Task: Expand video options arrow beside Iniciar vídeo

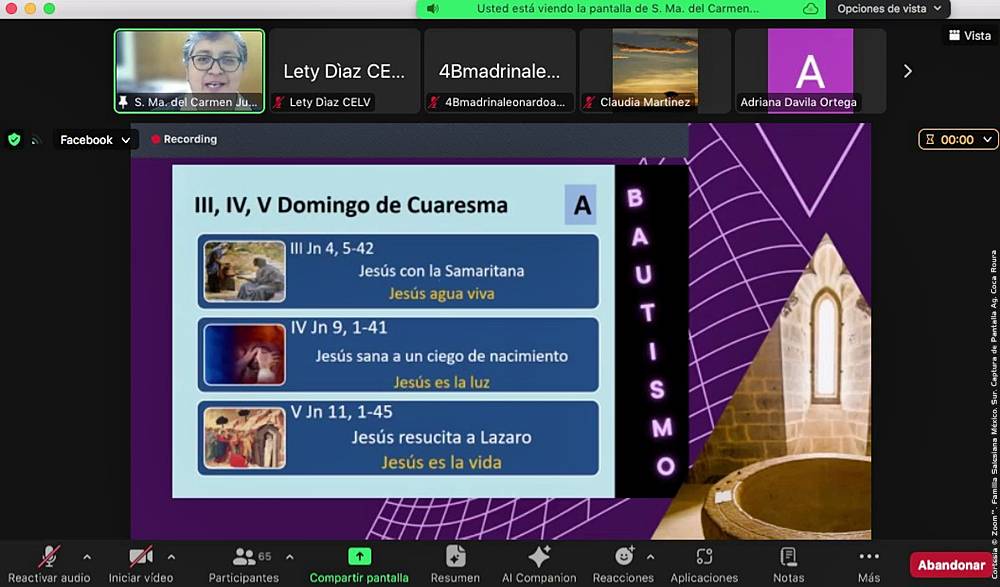Action: coord(171,557)
